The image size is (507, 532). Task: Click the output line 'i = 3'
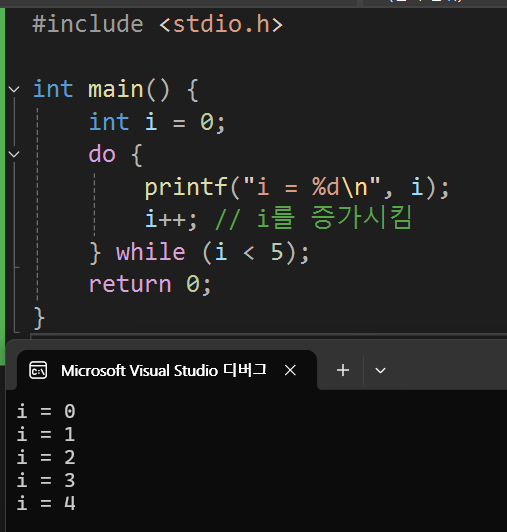coord(46,480)
